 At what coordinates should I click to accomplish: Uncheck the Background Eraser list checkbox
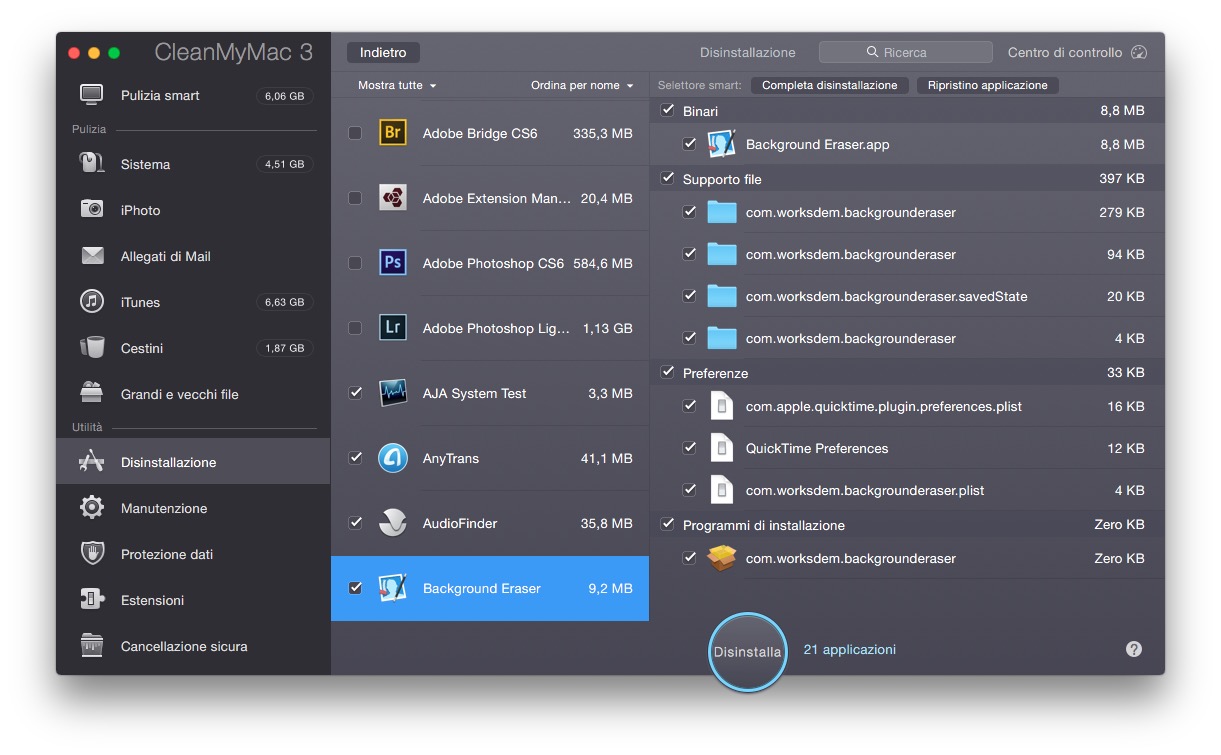tap(355, 588)
